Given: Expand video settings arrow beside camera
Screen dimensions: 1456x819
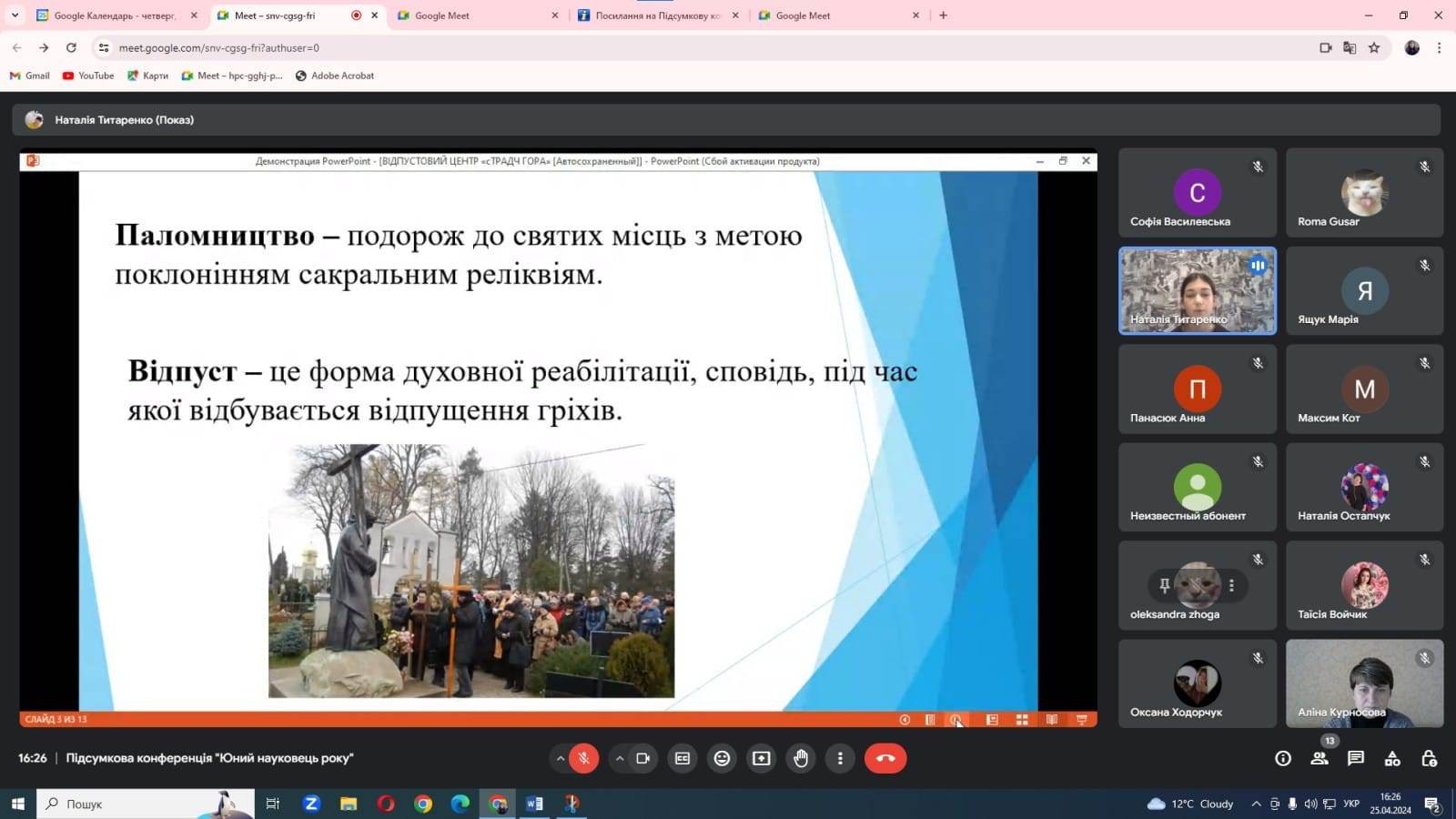Looking at the screenshot, I should click(x=620, y=758).
